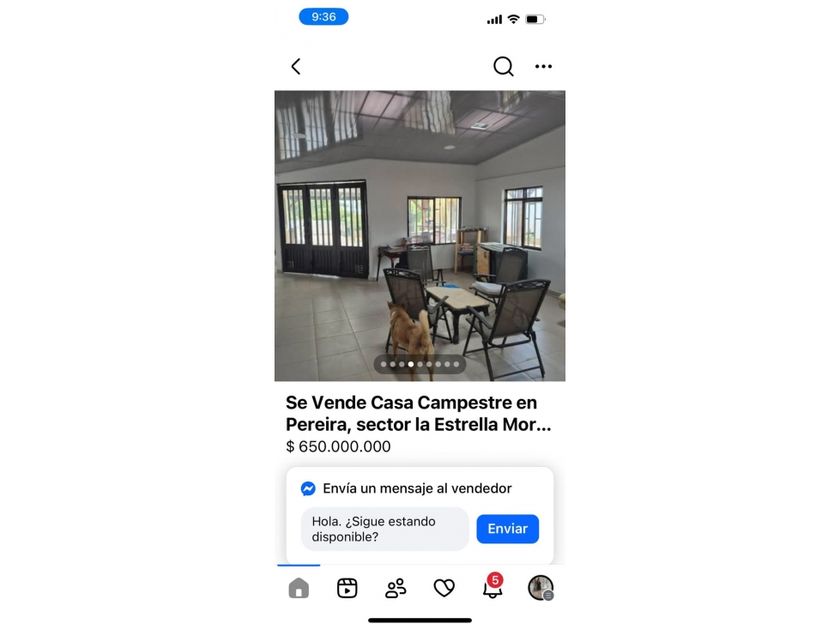
Task: Open notifications bell with 5 badge
Action: (x=492, y=586)
